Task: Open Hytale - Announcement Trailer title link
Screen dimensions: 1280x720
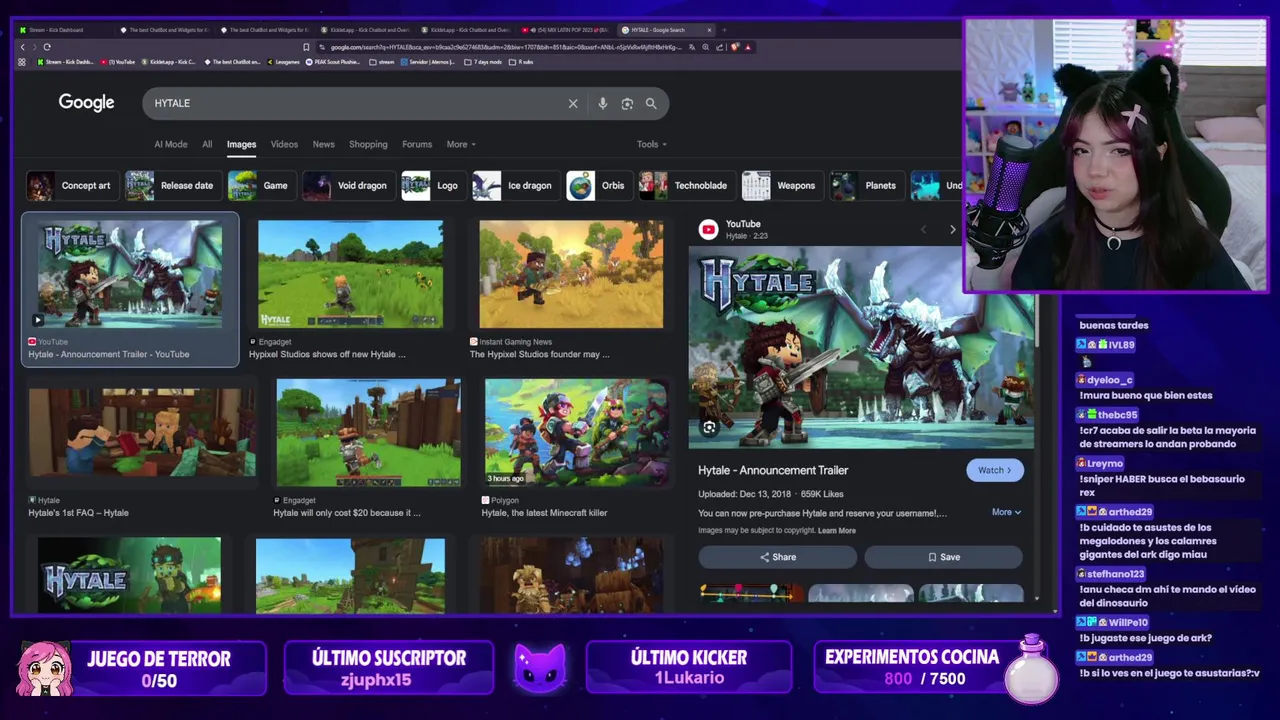Action: click(x=773, y=470)
